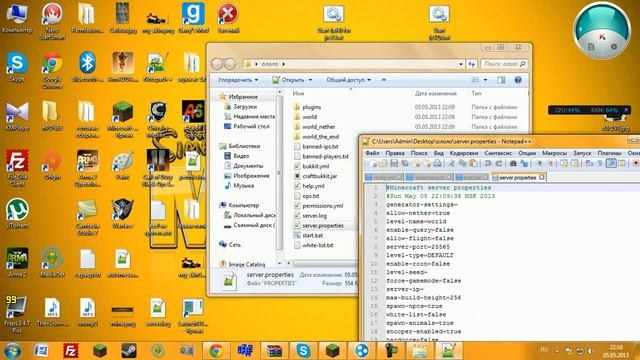The image size is (640, 360).
Task: Select the start.bat file in Explorer
Action: tap(309, 236)
